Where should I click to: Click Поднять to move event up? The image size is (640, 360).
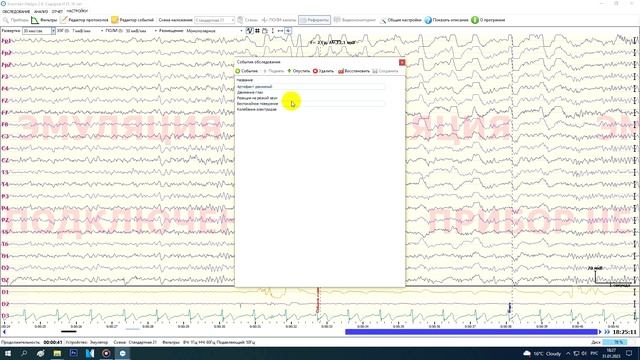pos(273,71)
